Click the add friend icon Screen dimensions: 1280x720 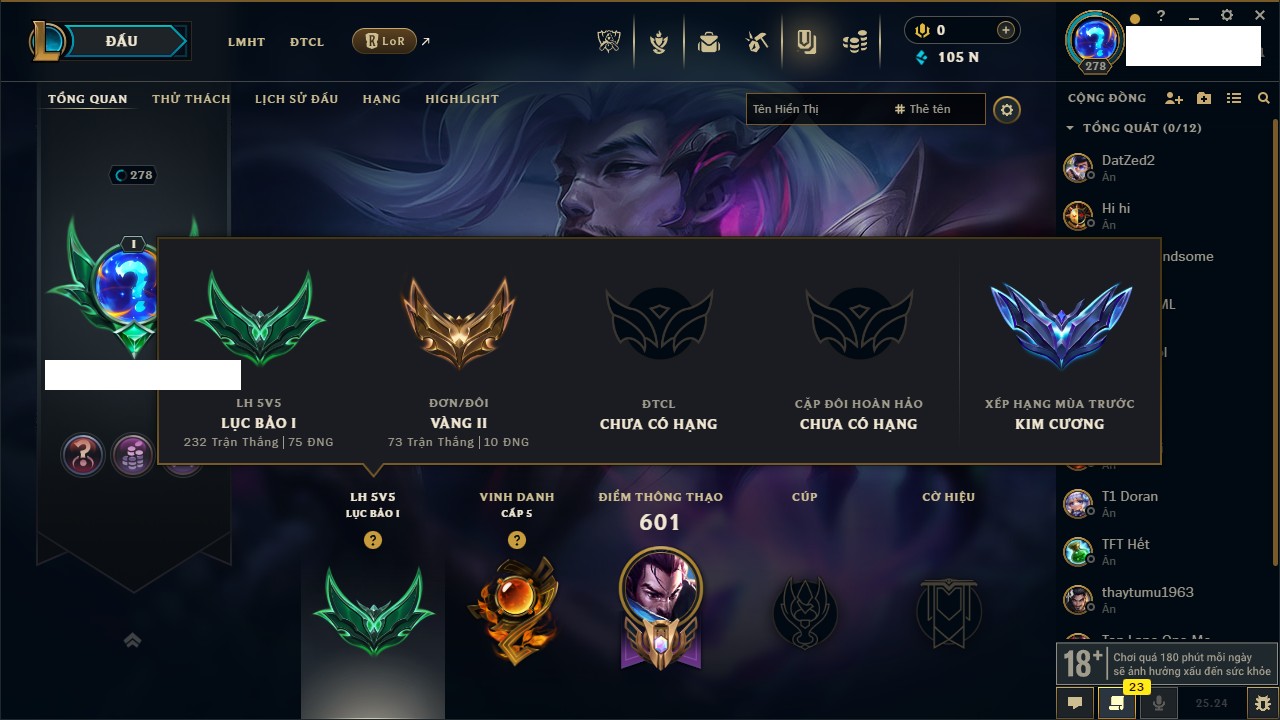tap(1174, 98)
